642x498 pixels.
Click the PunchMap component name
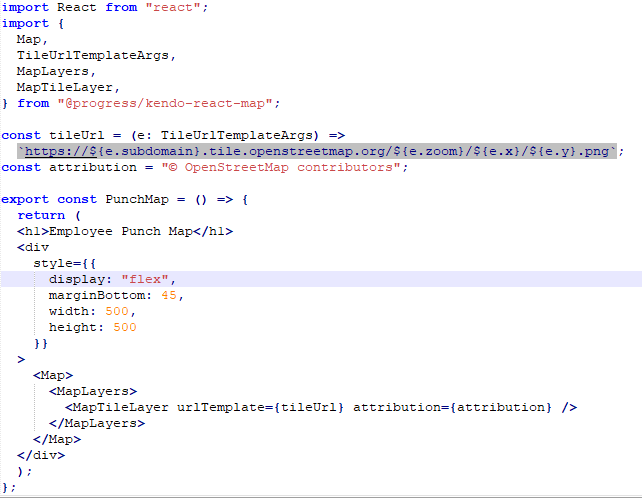pyautogui.click(x=137, y=199)
